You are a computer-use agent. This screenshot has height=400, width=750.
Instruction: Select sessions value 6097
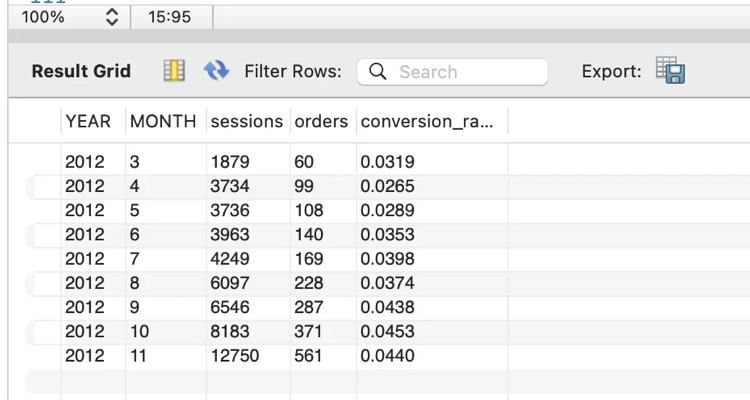coord(230,283)
